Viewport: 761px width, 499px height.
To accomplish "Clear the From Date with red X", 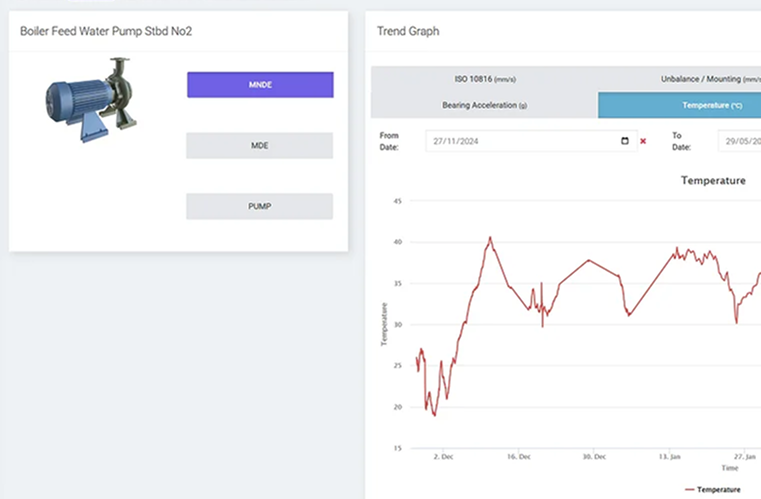I will click(x=643, y=141).
